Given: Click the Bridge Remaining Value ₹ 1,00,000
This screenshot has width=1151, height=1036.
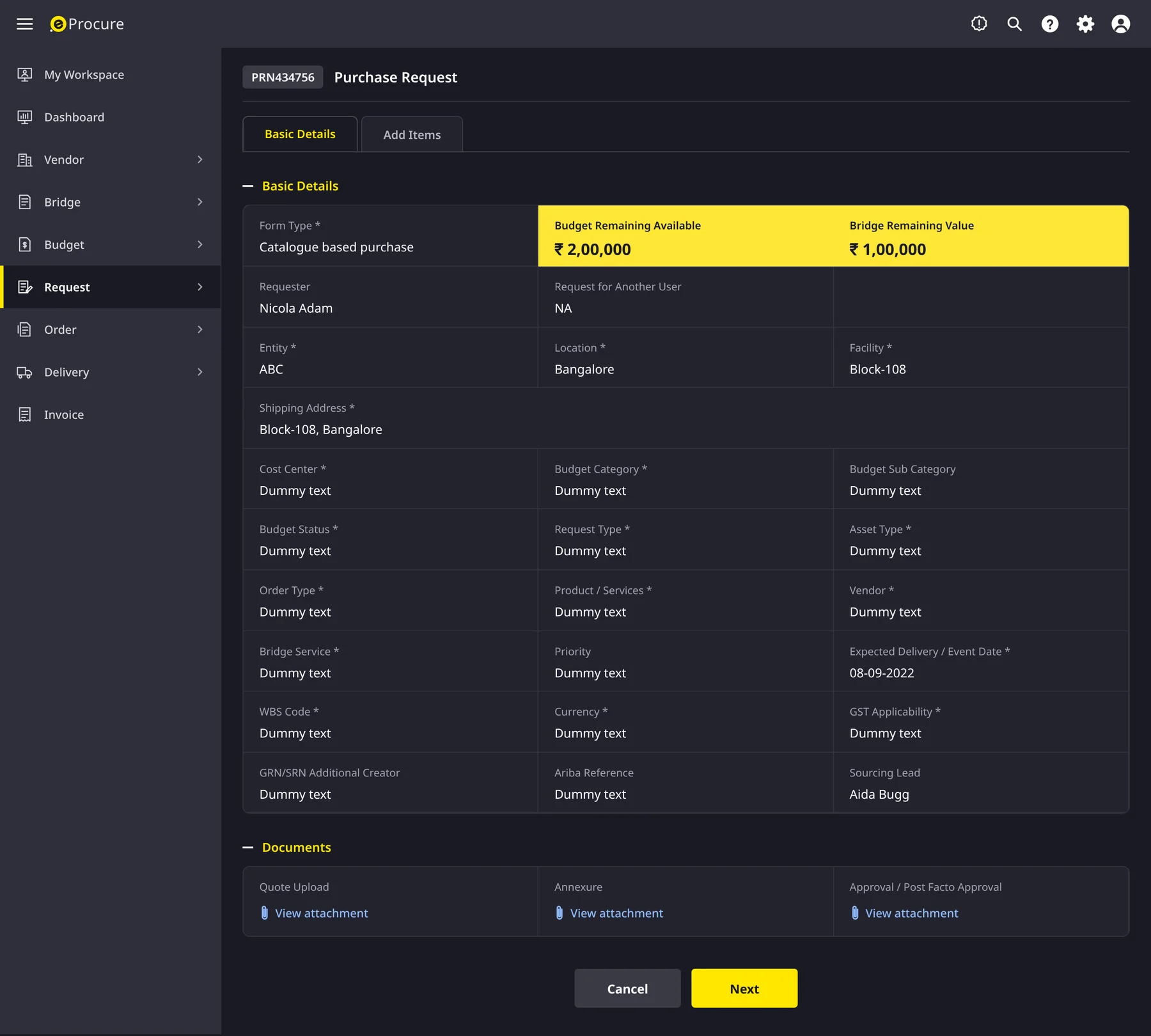Looking at the screenshot, I should tap(888, 249).
